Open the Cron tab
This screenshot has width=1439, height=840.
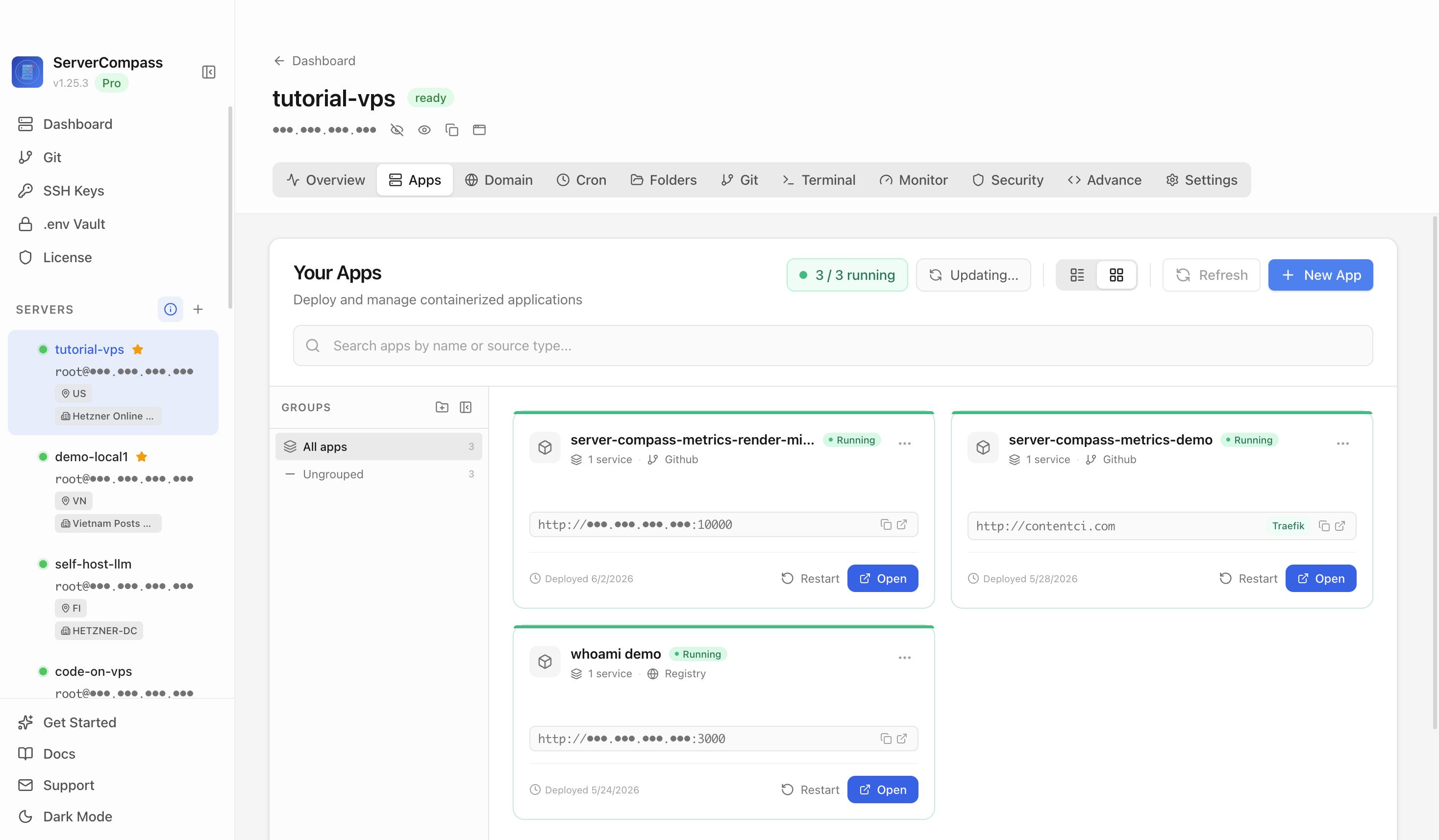click(x=581, y=180)
